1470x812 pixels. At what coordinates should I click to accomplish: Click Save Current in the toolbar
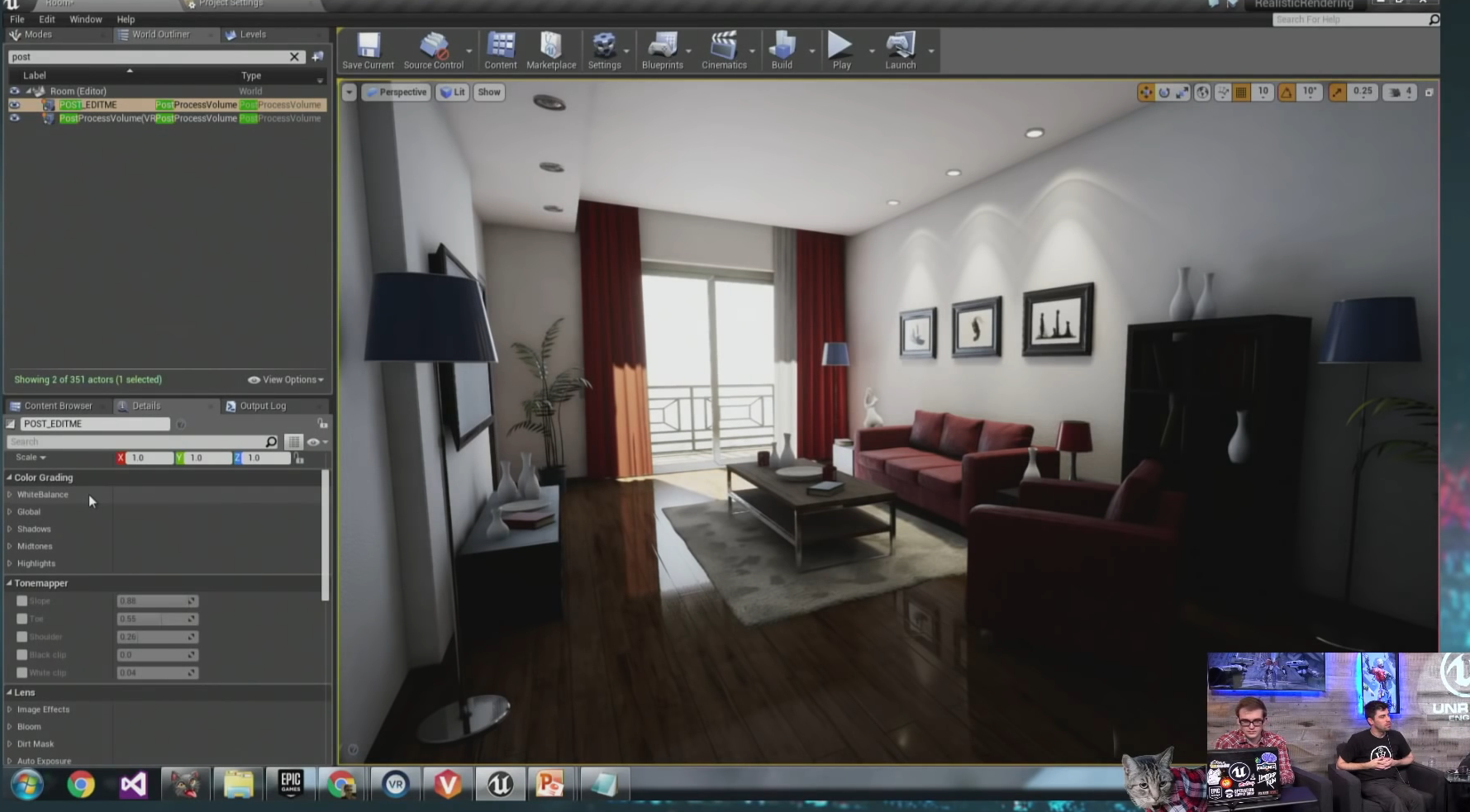pos(367,50)
